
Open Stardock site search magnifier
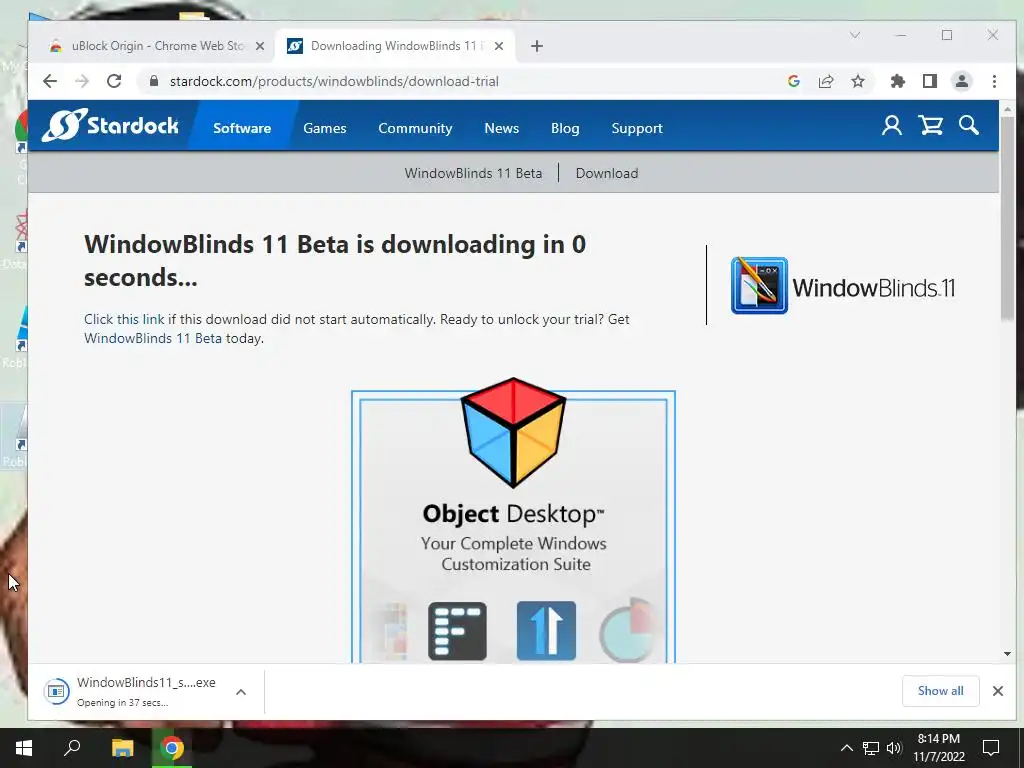968,125
